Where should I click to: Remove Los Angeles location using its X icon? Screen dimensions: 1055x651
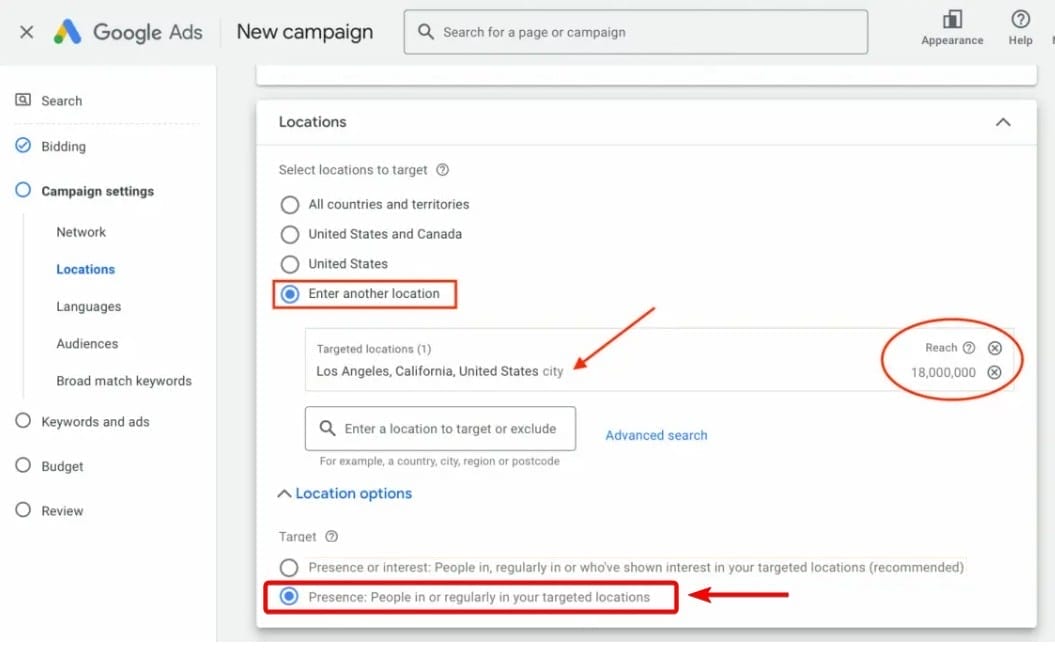tap(995, 371)
